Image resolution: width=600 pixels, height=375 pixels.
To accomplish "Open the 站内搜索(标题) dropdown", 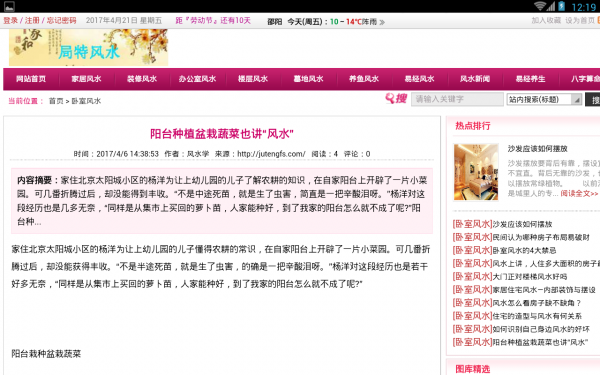I will click(544, 99).
